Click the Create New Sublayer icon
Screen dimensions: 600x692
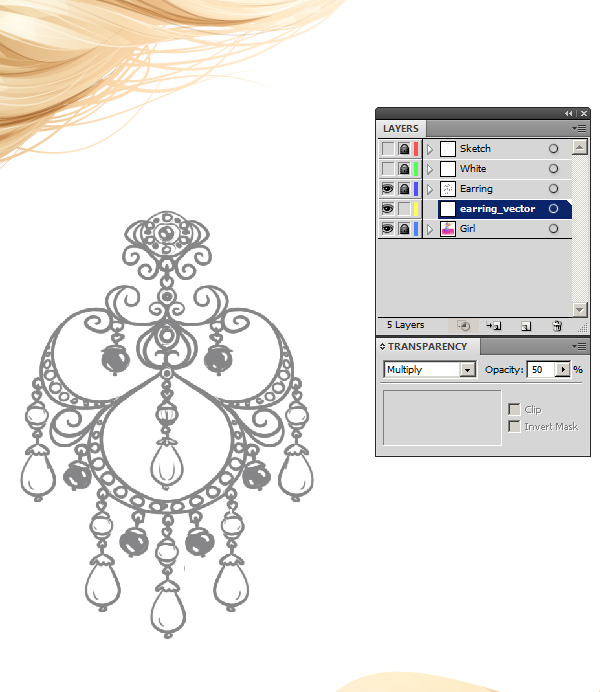pyautogui.click(x=493, y=326)
